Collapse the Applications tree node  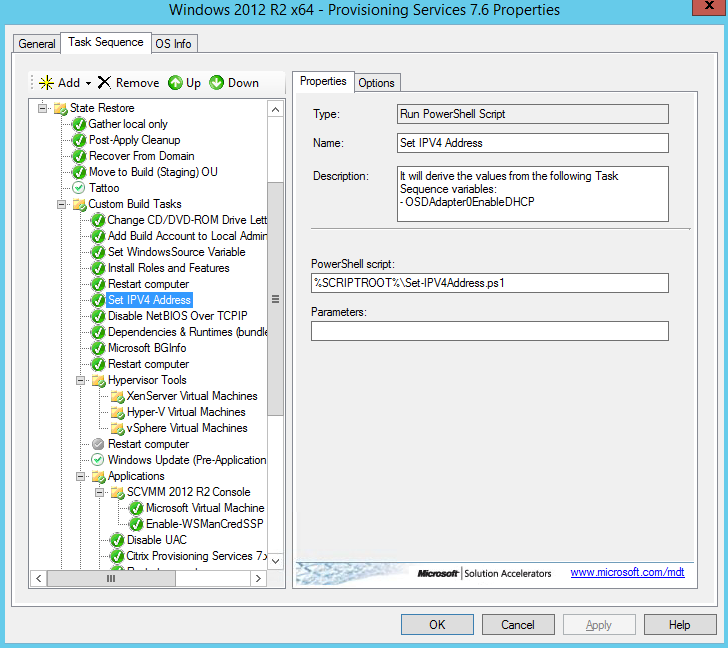pyautogui.click(x=80, y=476)
